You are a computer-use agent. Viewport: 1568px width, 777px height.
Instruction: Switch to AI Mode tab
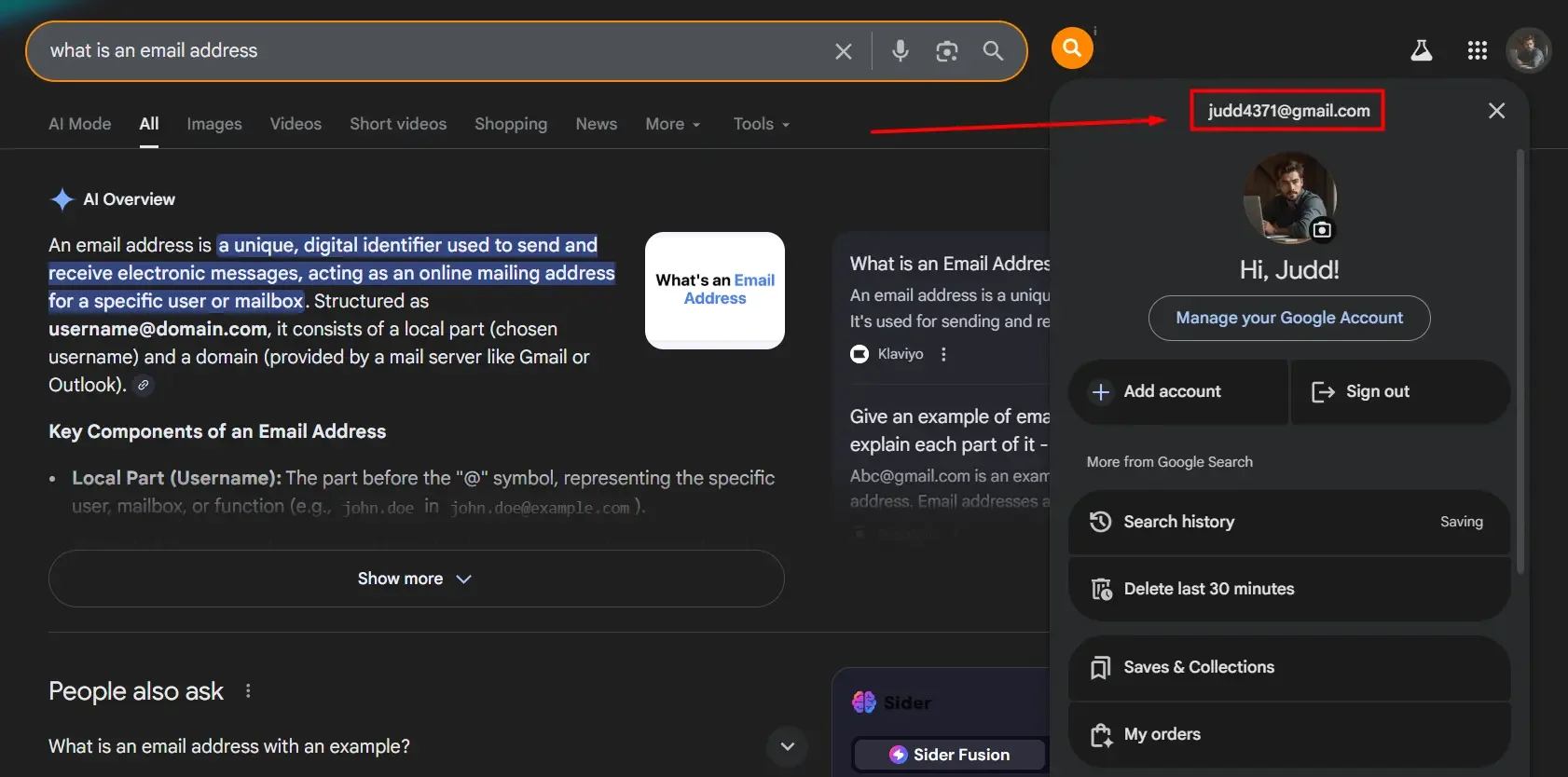(79, 124)
